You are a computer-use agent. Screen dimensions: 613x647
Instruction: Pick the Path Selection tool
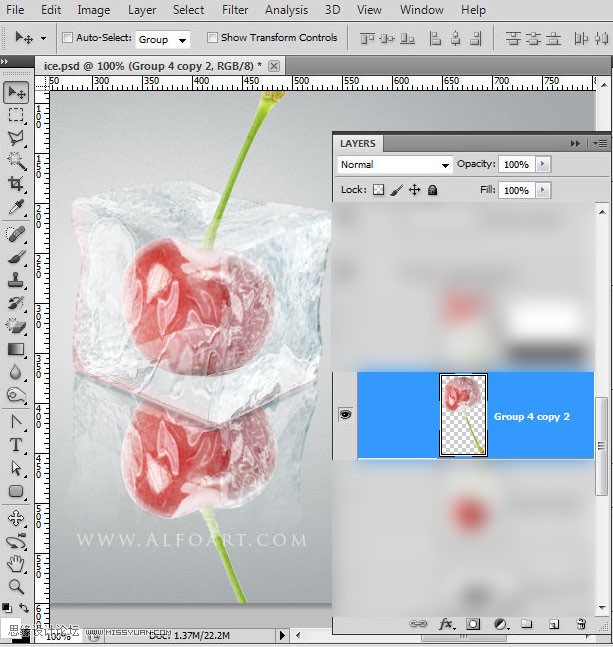pyautogui.click(x=16, y=468)
